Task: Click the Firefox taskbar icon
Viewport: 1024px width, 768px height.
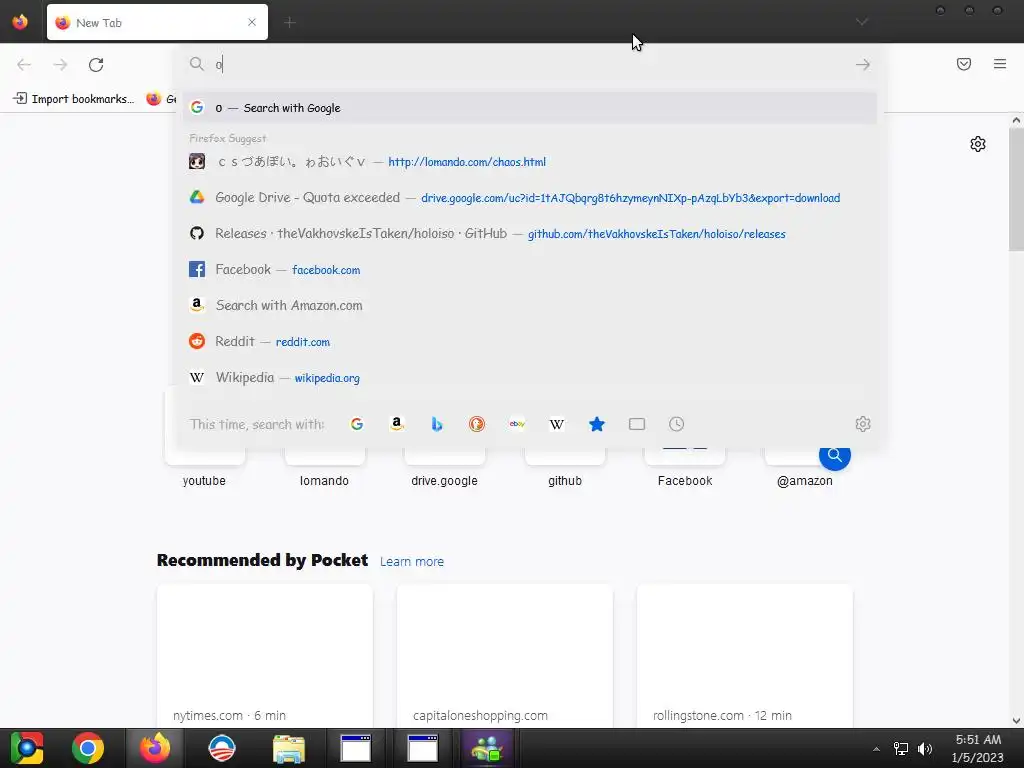Action: [155, 748]
